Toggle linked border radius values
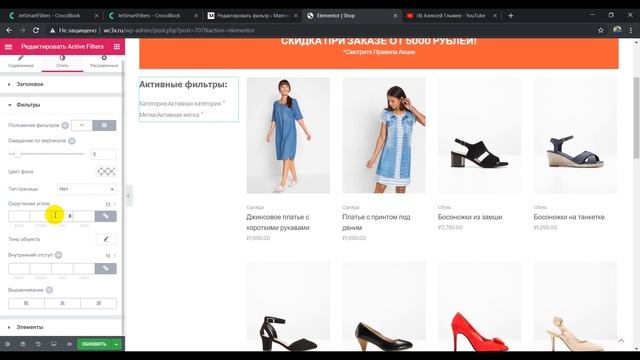Viewport: 640px width, 360px height. pos(106,216)
